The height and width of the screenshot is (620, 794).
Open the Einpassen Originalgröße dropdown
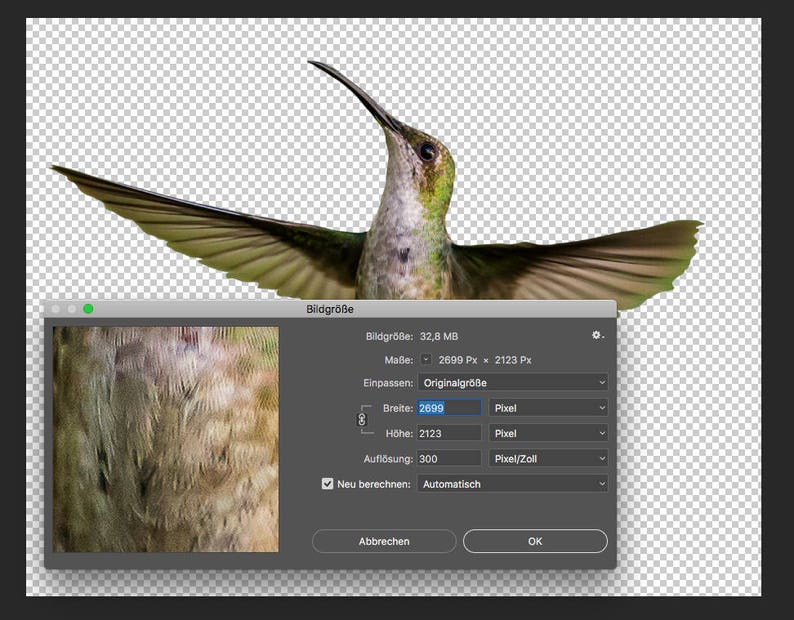[512, 383]
